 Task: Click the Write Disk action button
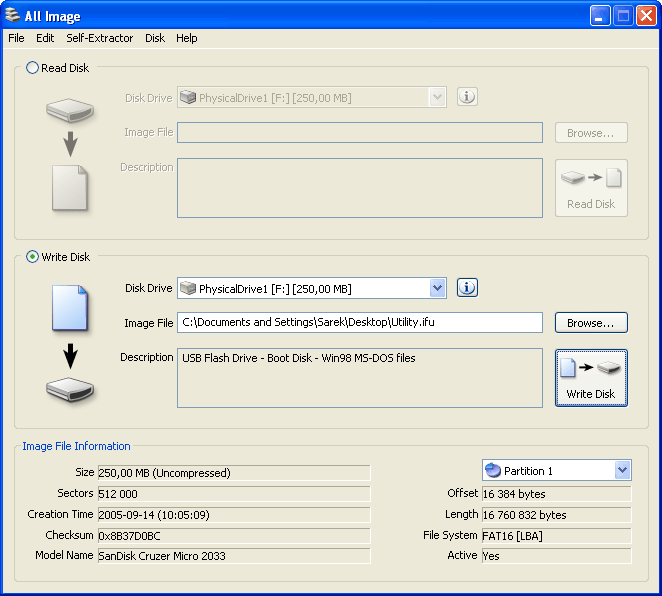591,378
